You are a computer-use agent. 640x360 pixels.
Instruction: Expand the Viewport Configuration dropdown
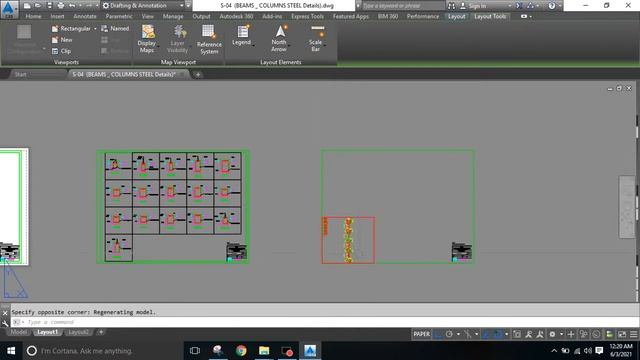[x=44, y=49]
